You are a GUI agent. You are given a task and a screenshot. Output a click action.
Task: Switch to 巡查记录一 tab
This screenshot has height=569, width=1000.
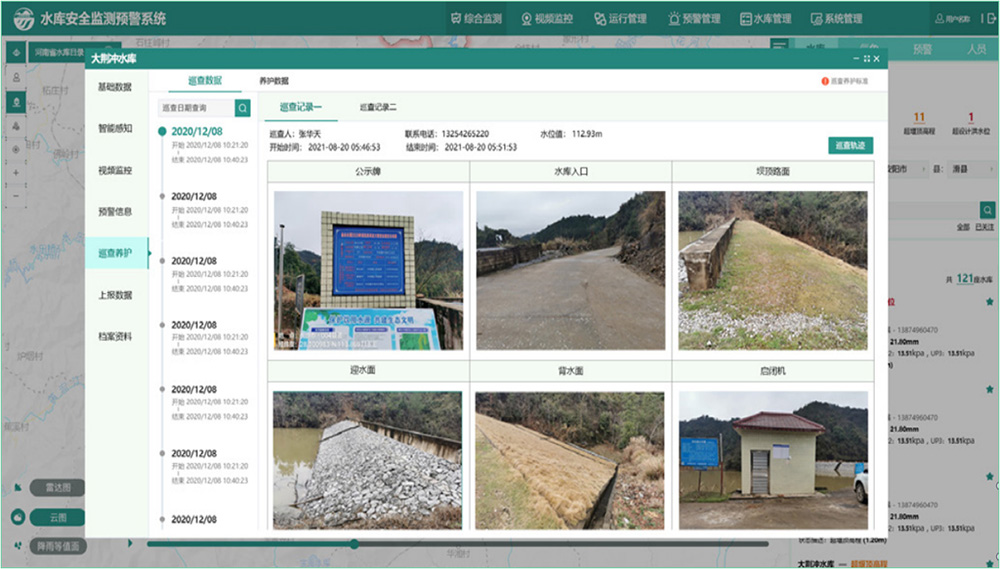pos(300,107)
